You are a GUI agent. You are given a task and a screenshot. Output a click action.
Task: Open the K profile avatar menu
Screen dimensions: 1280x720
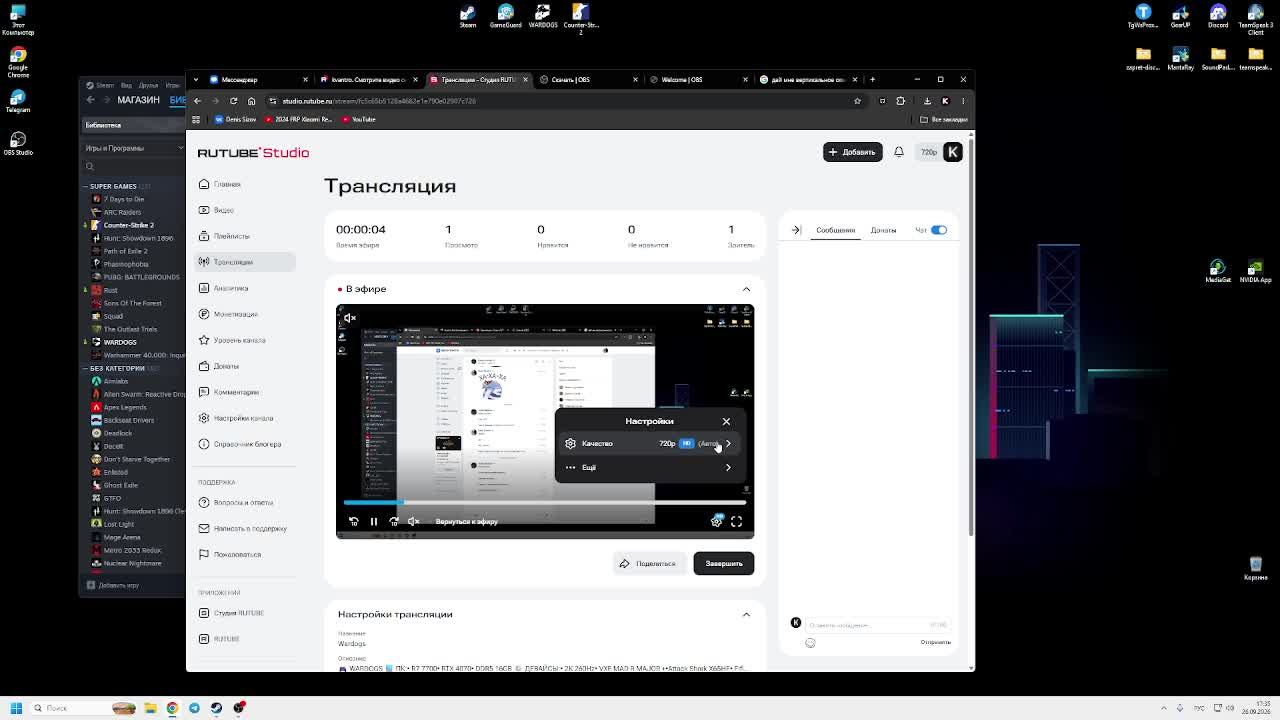952,152
